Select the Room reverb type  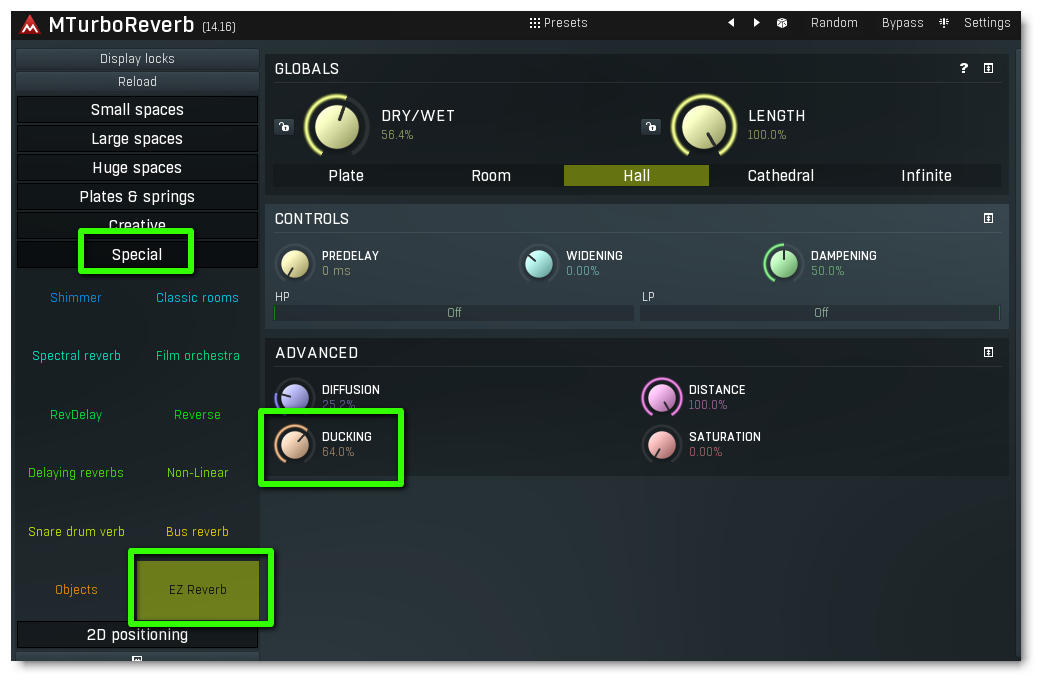[x=491, y=175]
